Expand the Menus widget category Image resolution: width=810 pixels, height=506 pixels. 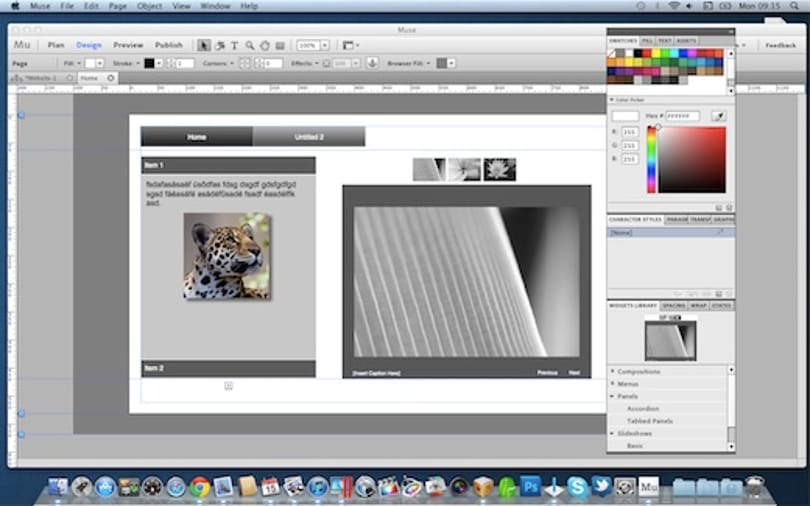click(x=613, y=384)
